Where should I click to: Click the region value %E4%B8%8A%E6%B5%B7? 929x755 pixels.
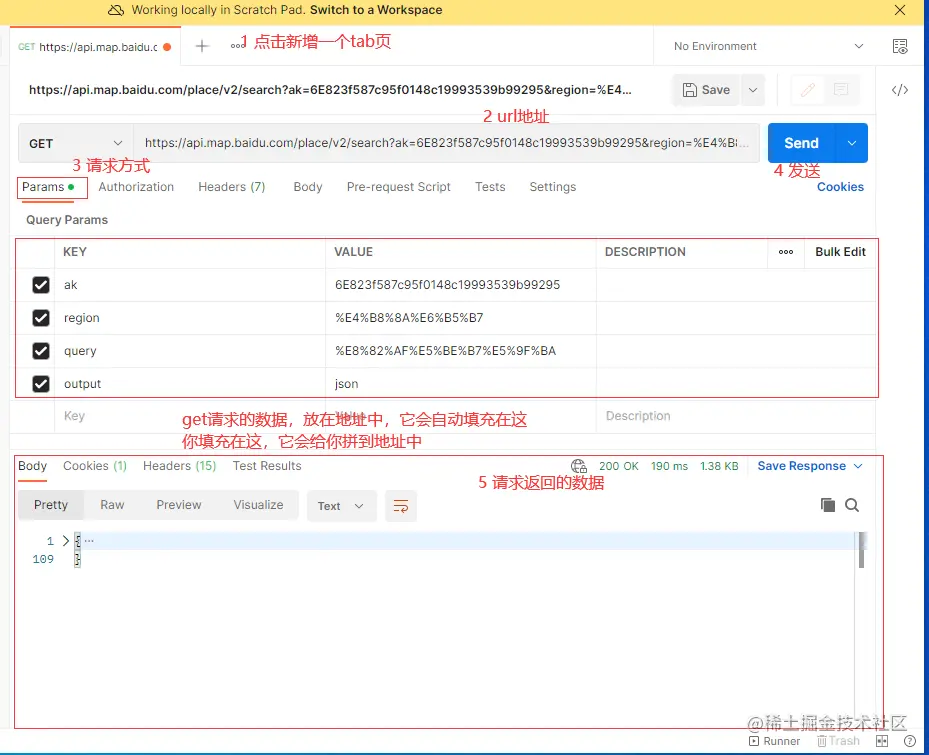coord(409,318)
